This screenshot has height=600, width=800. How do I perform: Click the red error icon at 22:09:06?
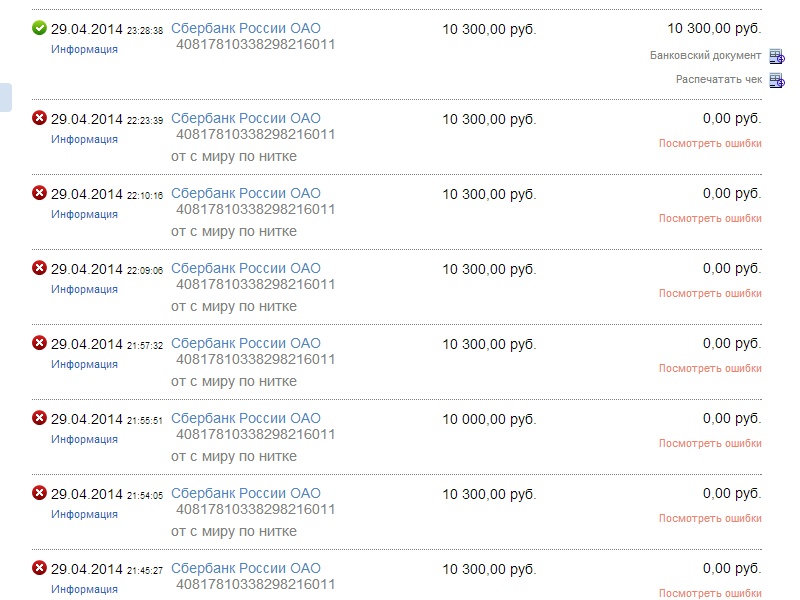[x=39, y=268]
